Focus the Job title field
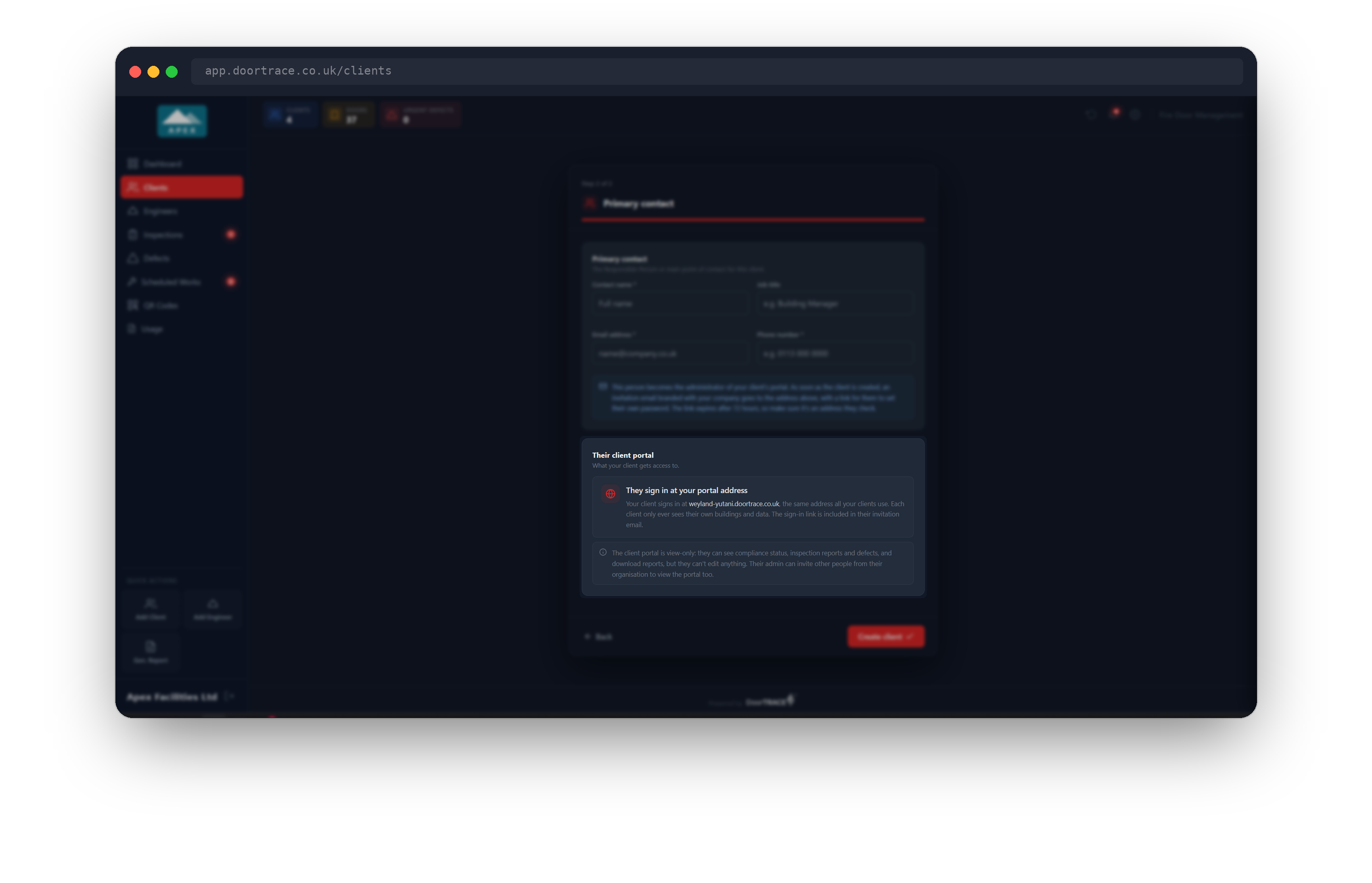Screen dimensions: 1372x883 click(x=835, y=303)
